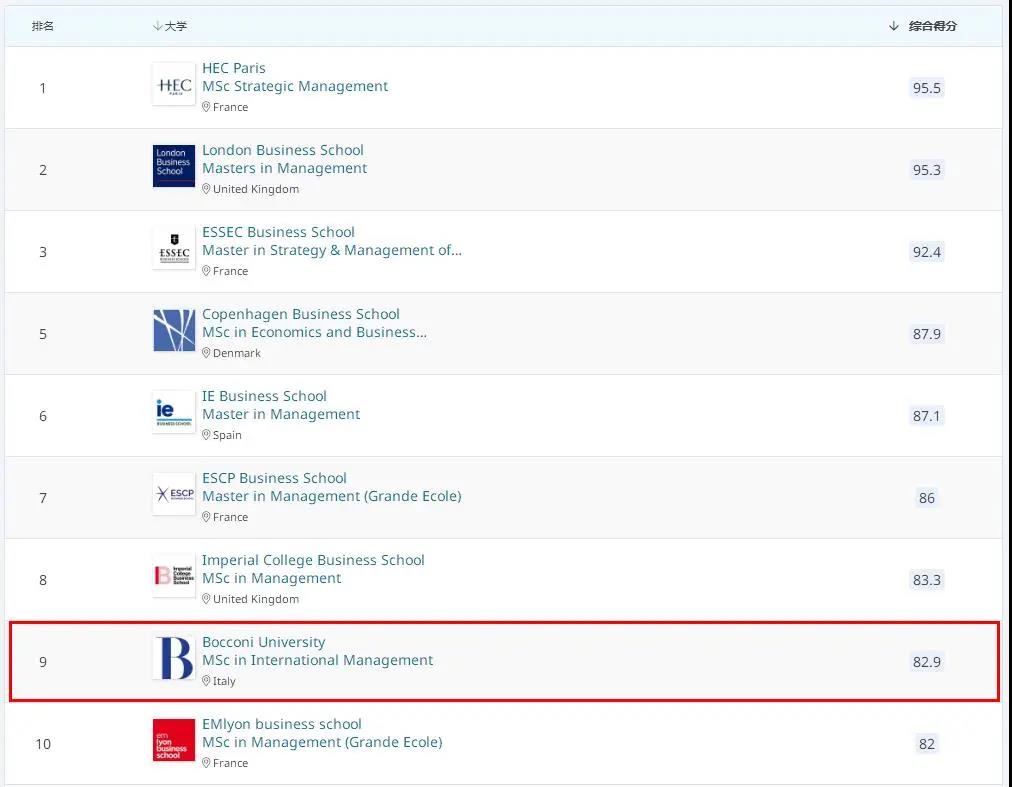Open the MSc in Economics and Business link
Viewport: 1012px width, 787px height.
[x=314, y=332]
